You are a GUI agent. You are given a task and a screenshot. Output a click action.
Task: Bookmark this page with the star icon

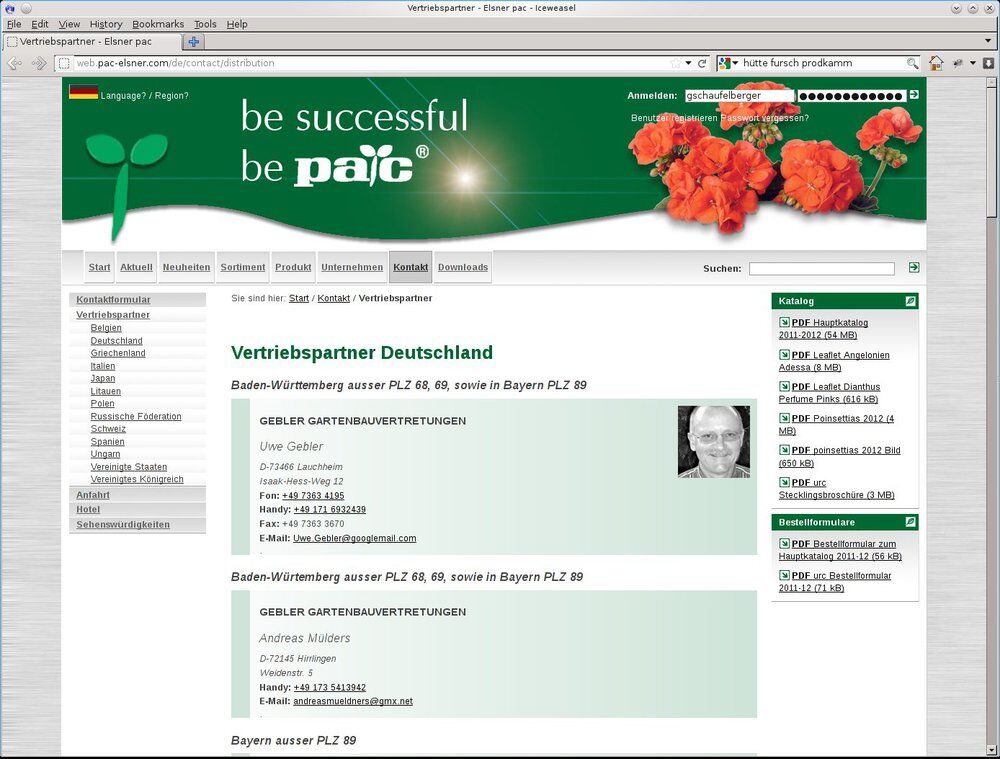pyautogui.click(x=675, y=63)
